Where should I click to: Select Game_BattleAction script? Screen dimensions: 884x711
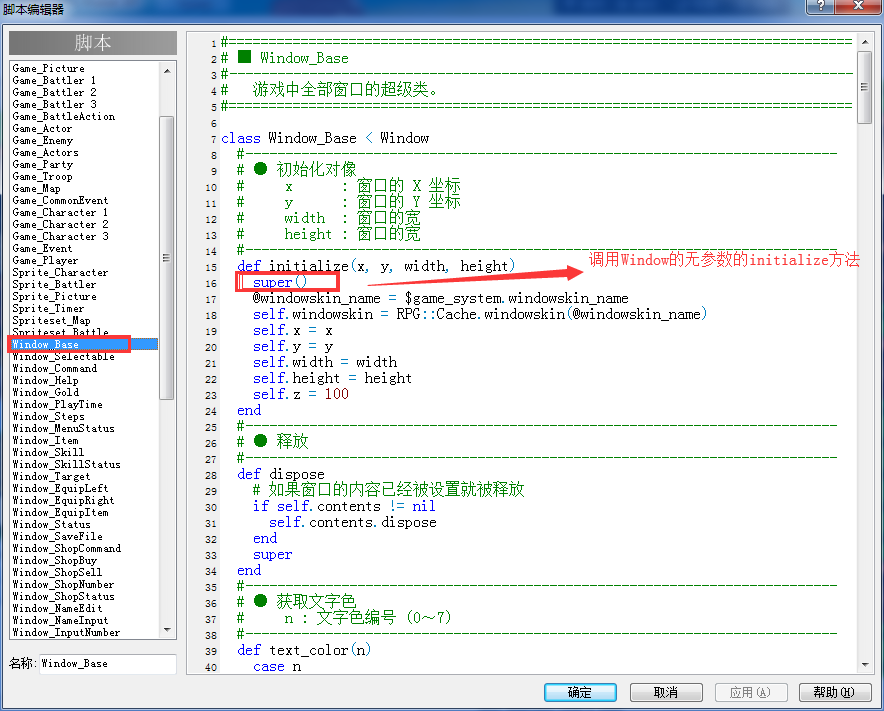64,116
